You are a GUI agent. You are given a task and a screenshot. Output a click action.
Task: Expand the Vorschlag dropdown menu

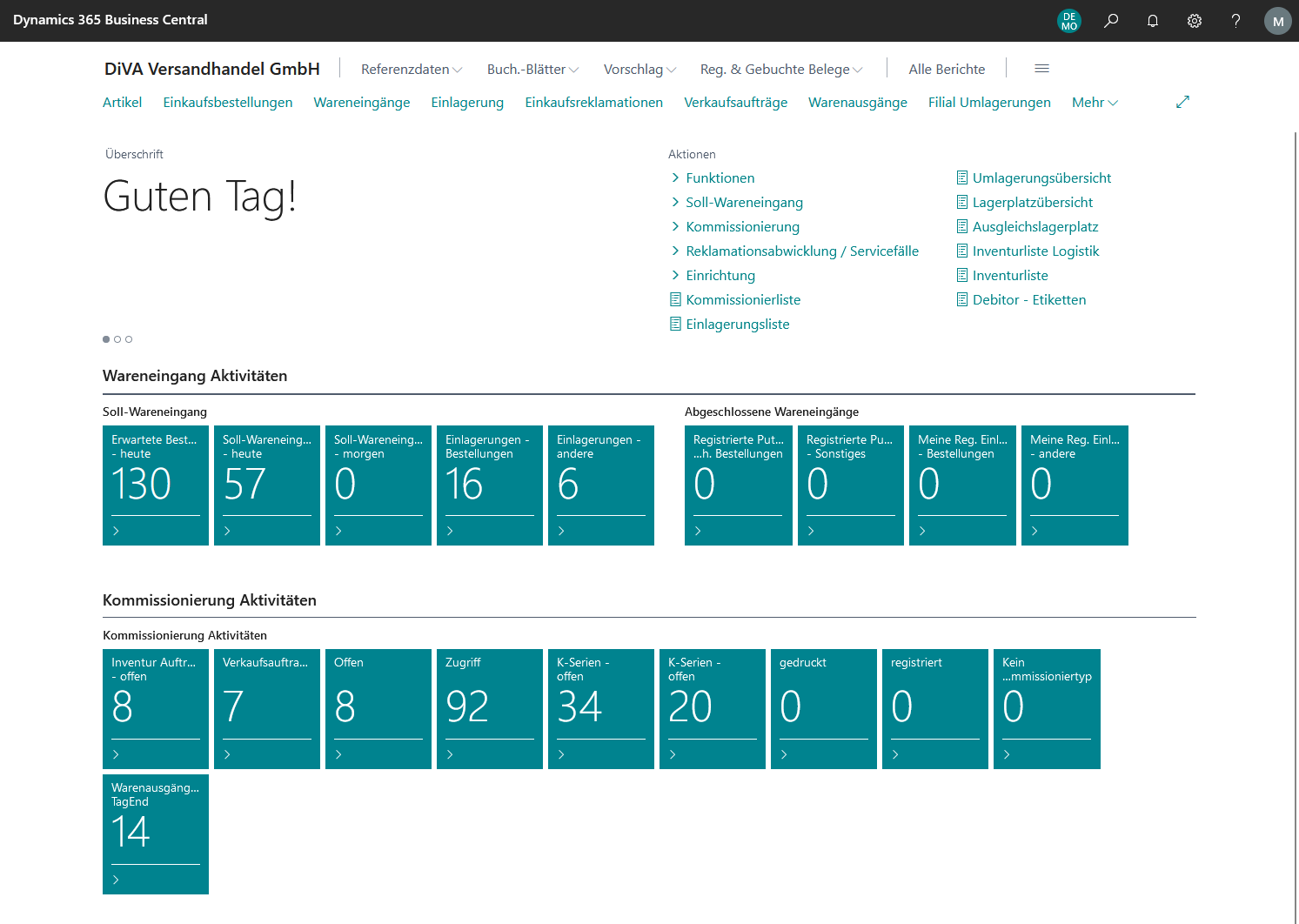[x=639, y=69]
